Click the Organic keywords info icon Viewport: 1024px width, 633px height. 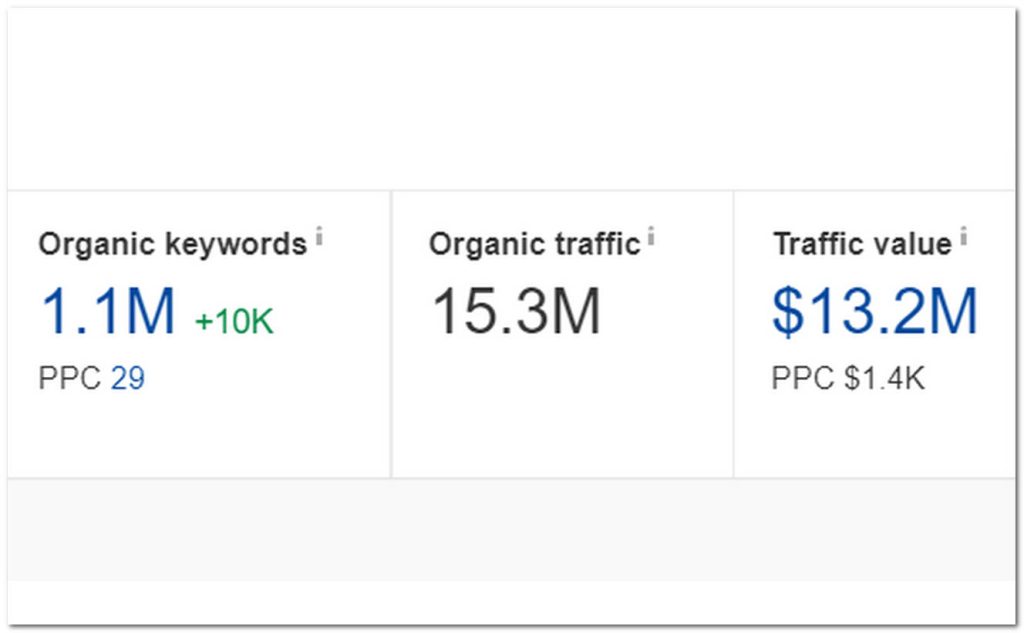click(320, 237)
